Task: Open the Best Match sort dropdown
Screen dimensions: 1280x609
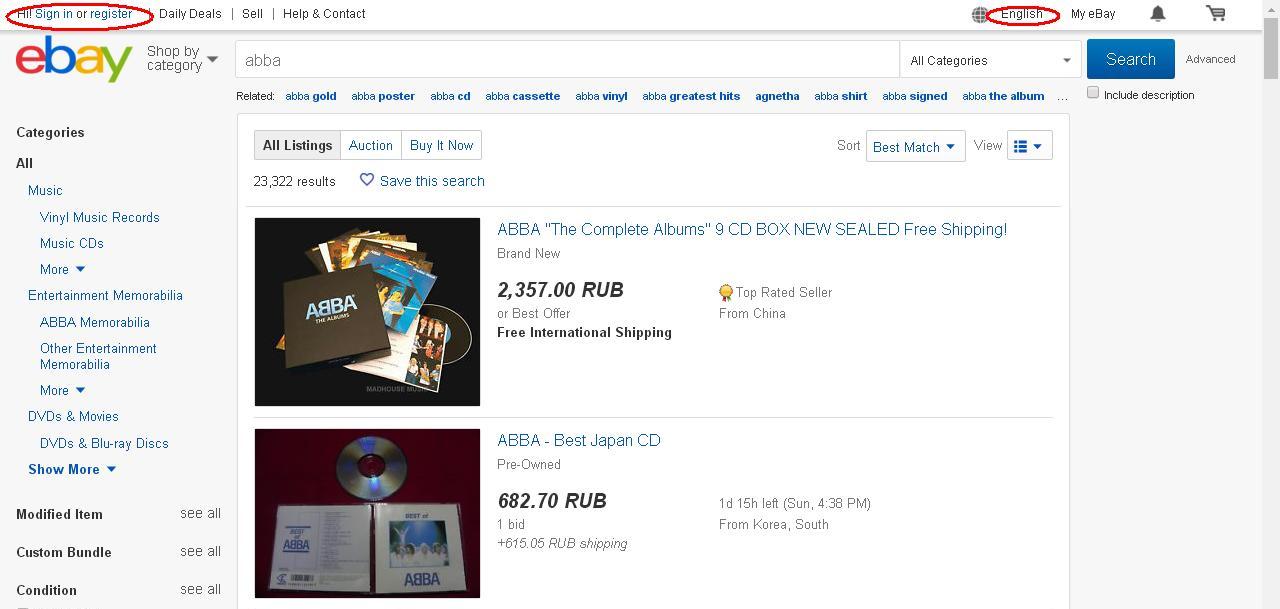Action: click(915, 146)
